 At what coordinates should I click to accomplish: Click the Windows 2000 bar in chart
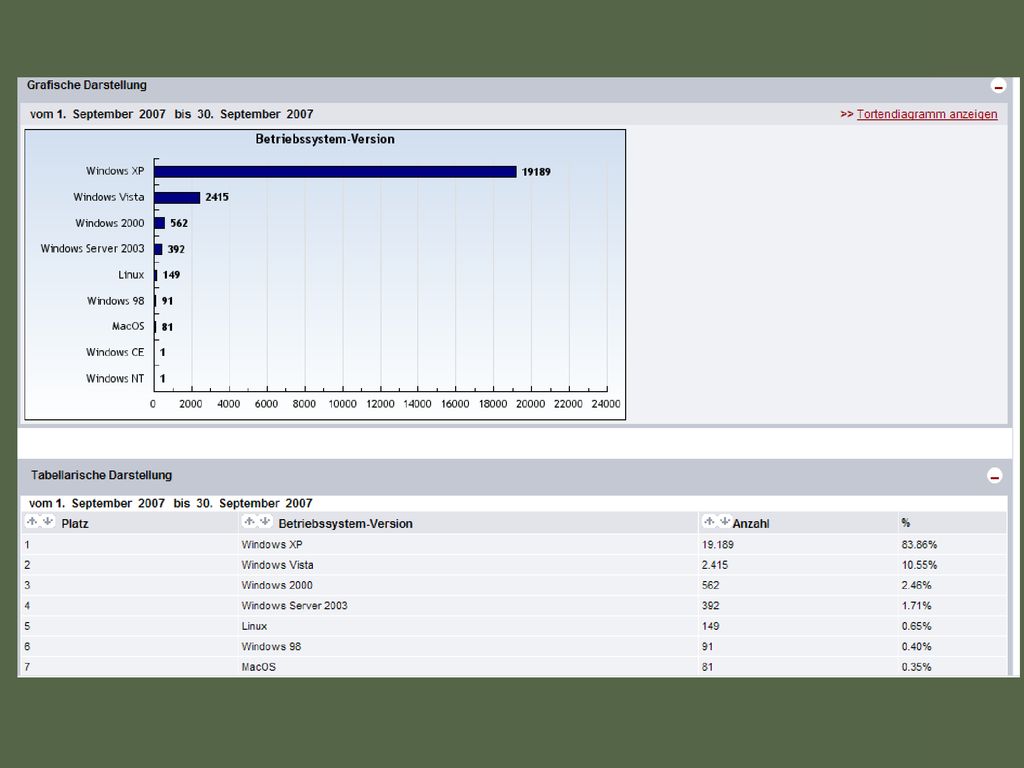(x=160, y=223)
